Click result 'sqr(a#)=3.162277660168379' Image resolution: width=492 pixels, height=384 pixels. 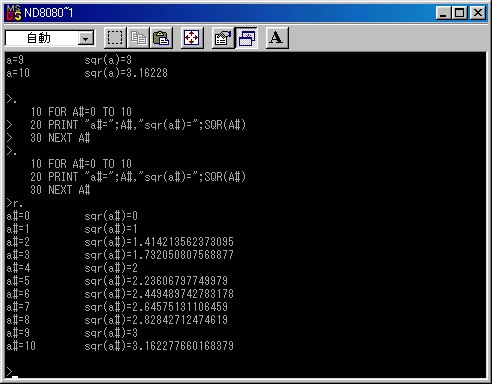[159, 346]
